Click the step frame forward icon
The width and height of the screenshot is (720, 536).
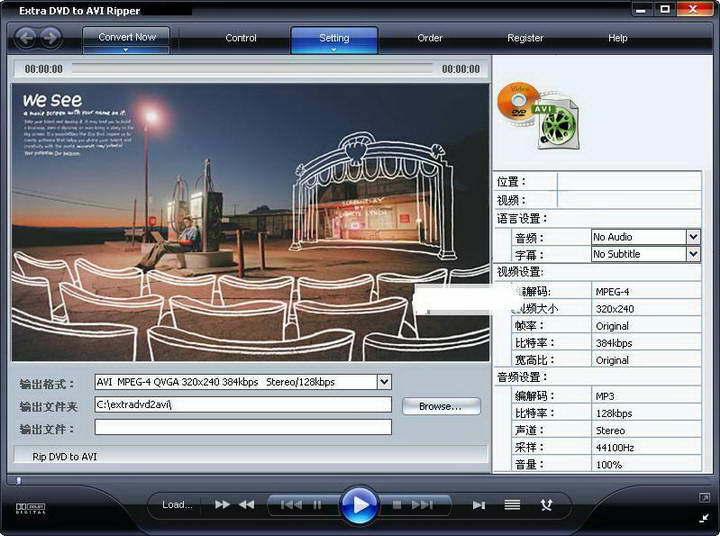479,505
